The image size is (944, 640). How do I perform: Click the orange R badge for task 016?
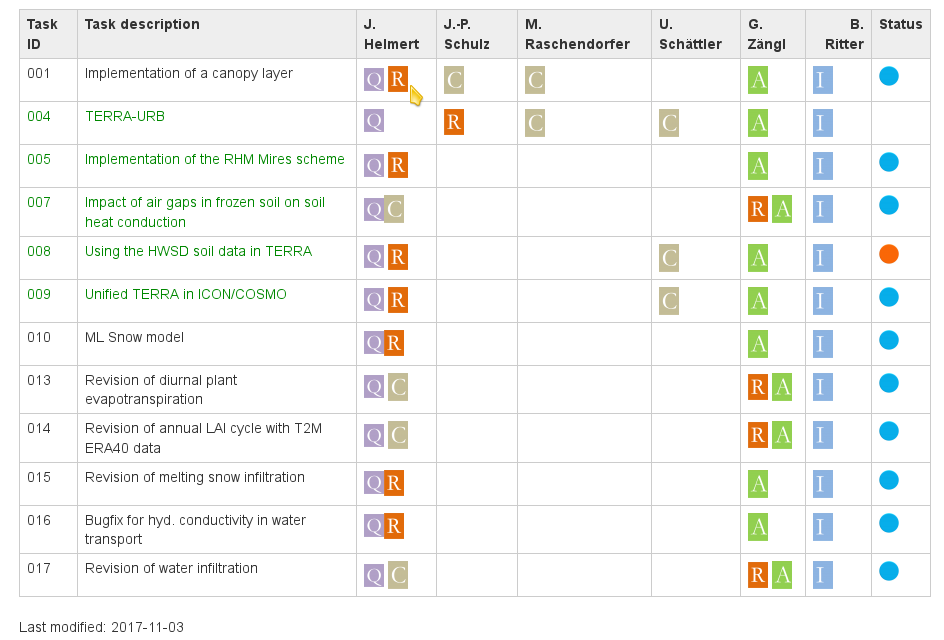[x=394, y=526]
